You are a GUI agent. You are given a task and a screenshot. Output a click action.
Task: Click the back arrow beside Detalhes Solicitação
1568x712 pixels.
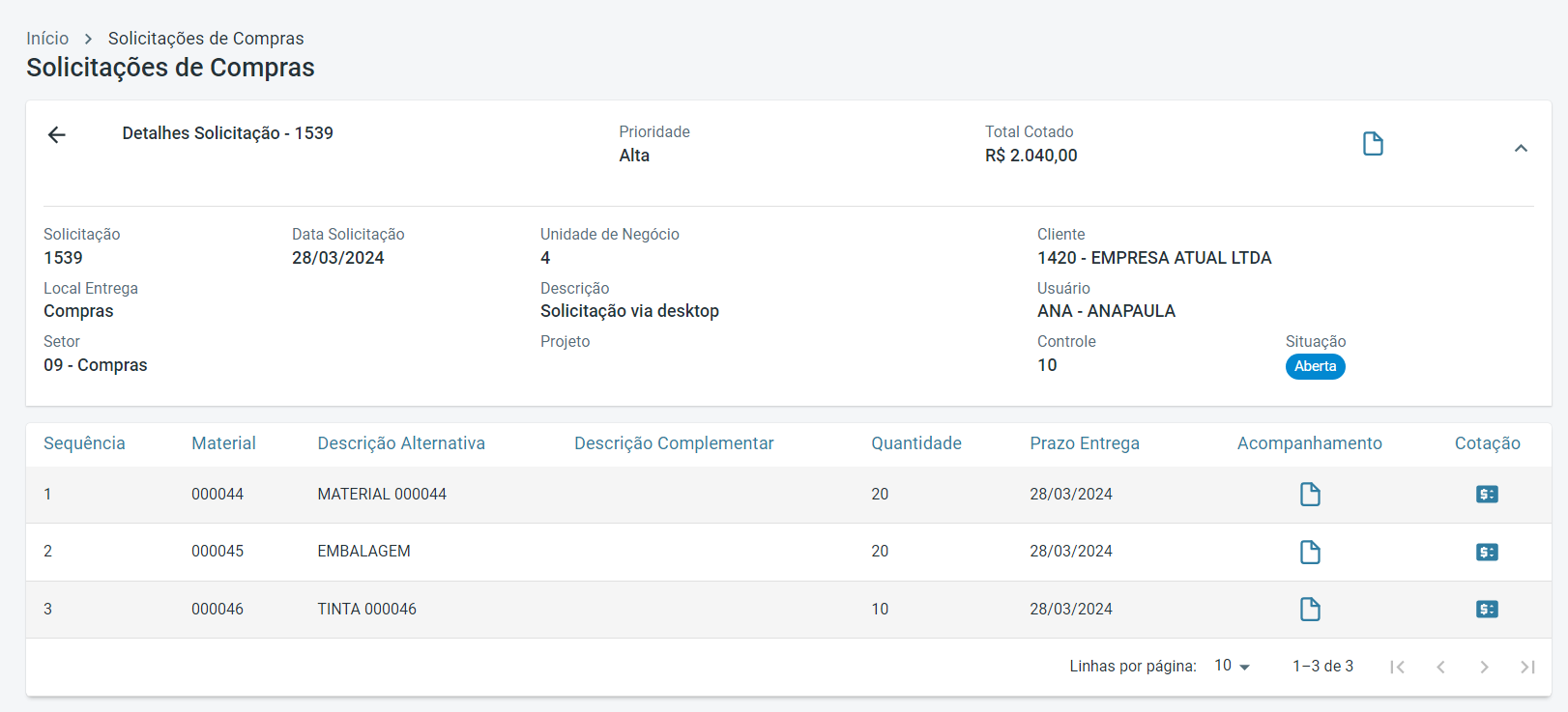click(57, 135)
